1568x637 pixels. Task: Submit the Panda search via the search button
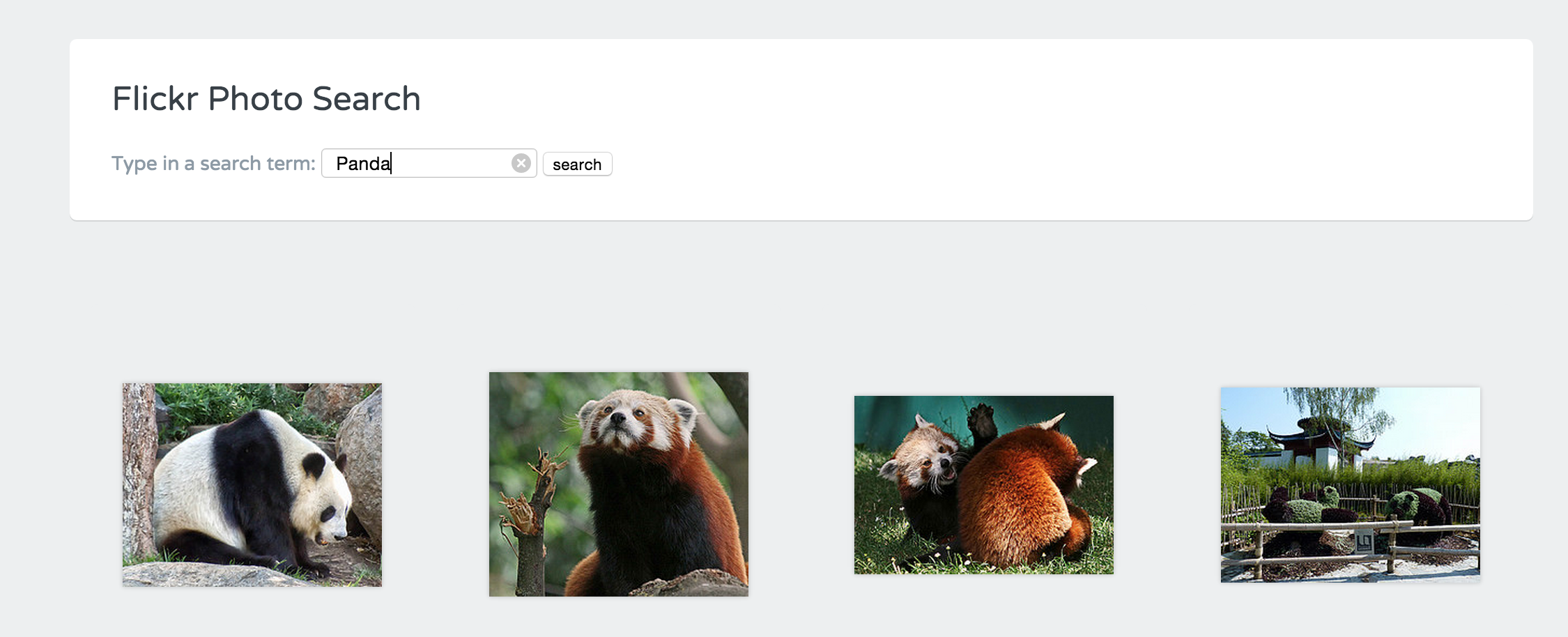coord(577,164)
